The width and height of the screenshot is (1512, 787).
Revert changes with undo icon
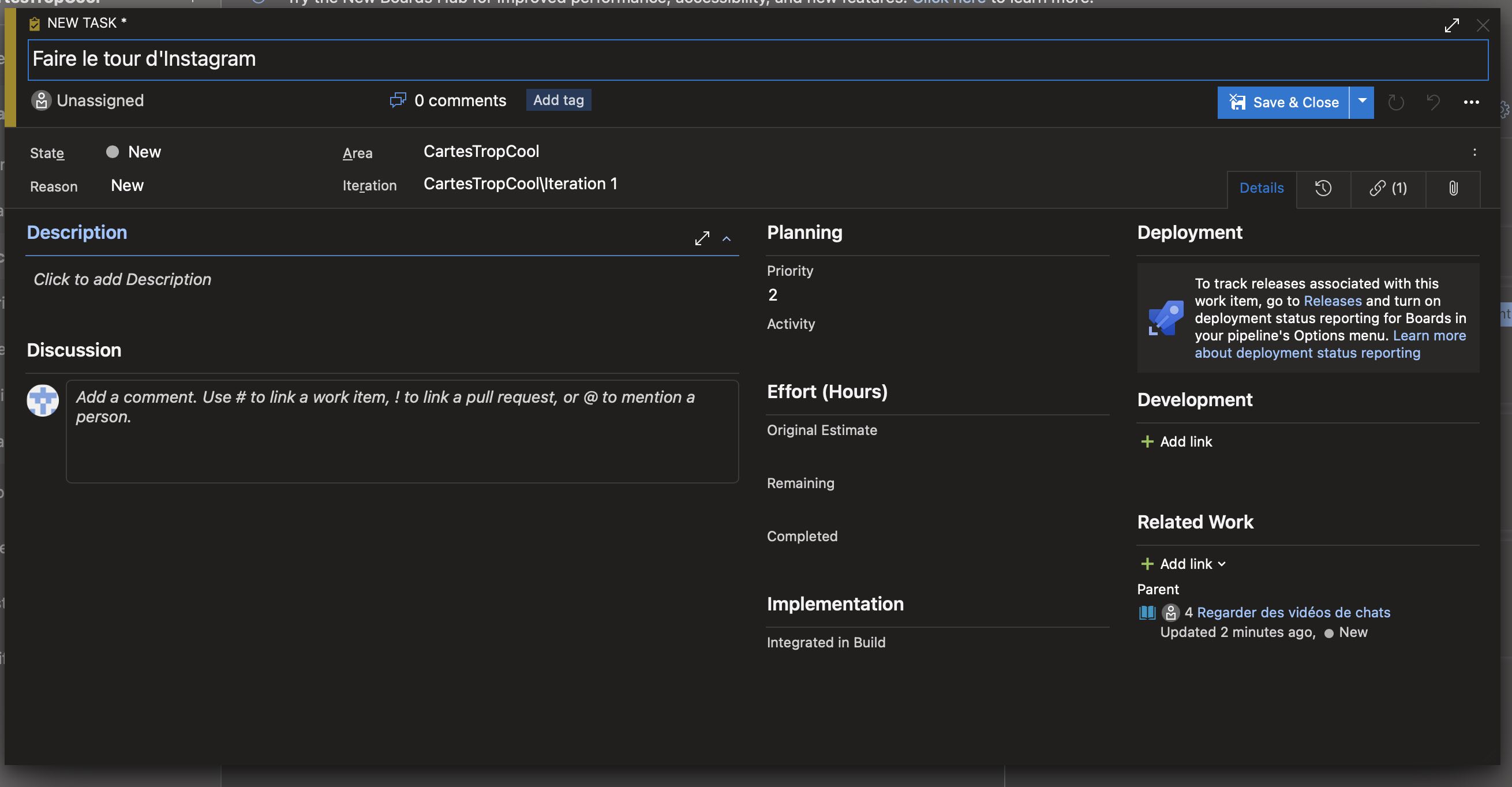tap(1433, 102)
